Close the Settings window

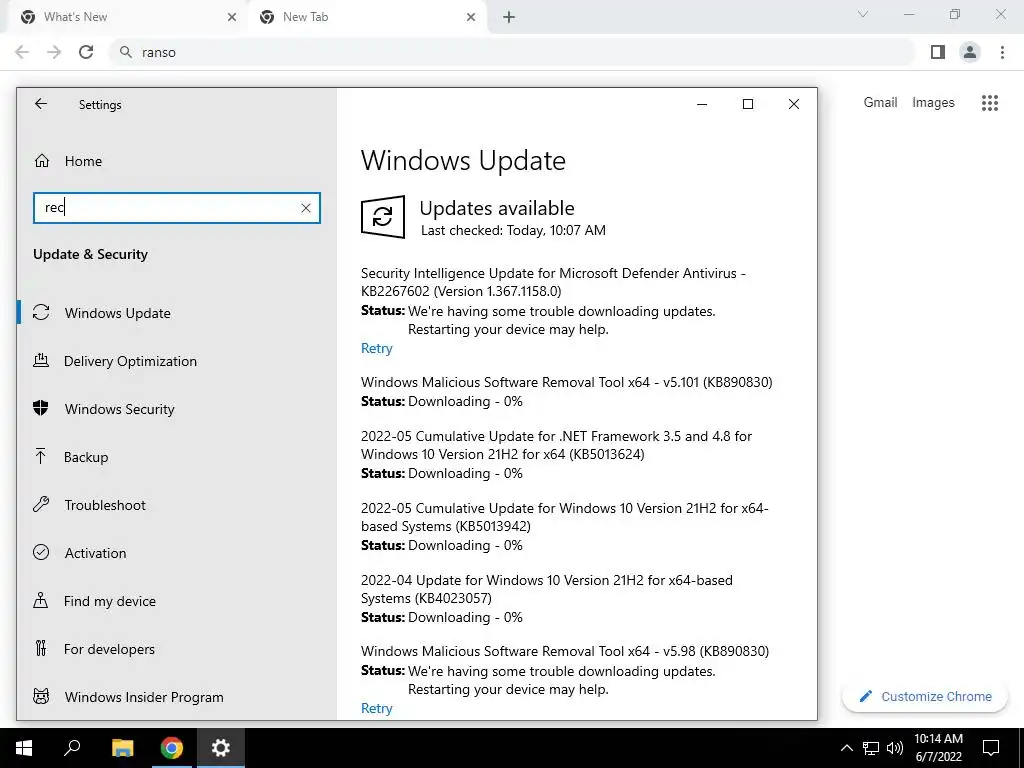pyautogui.click(x=793, y=104)
